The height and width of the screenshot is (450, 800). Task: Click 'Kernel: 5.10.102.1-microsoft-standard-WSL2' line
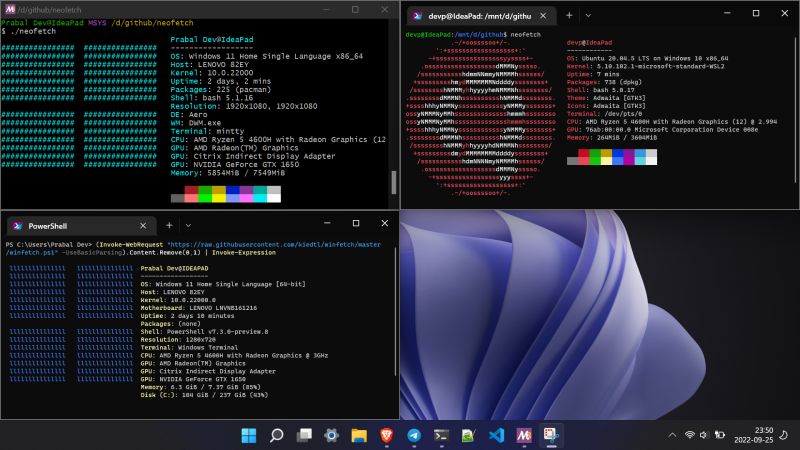point(645,66)
